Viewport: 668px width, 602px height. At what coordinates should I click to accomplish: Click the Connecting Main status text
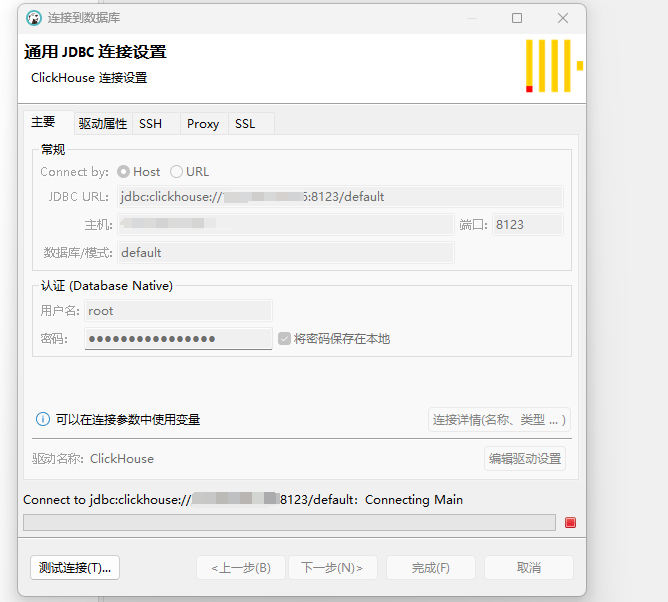pos(414,499)
